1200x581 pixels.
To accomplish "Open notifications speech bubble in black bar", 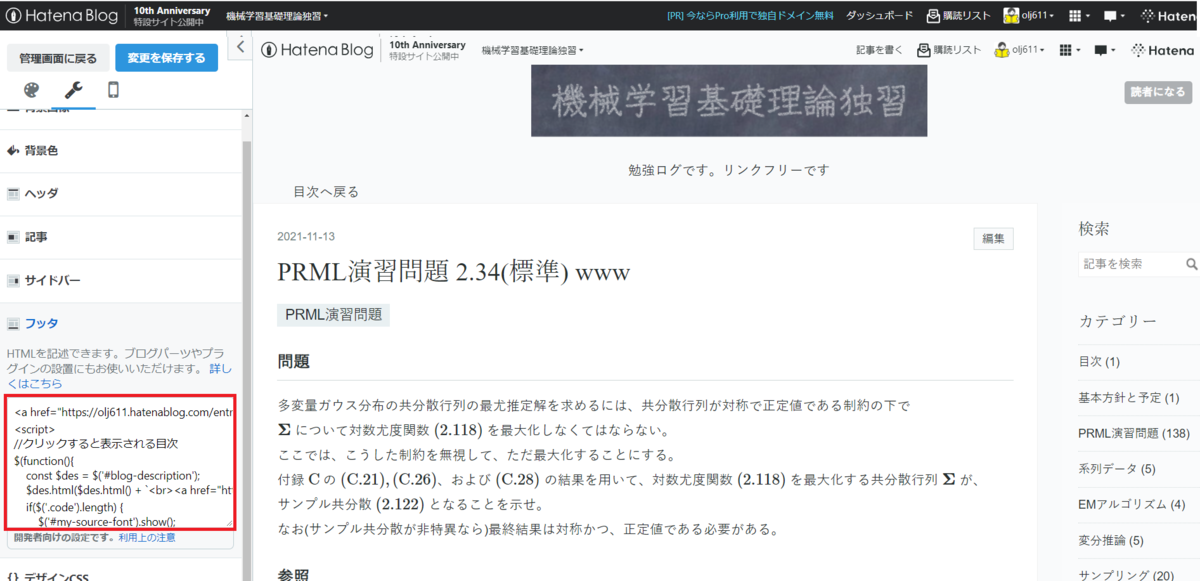I will [x=1115, y=16].
